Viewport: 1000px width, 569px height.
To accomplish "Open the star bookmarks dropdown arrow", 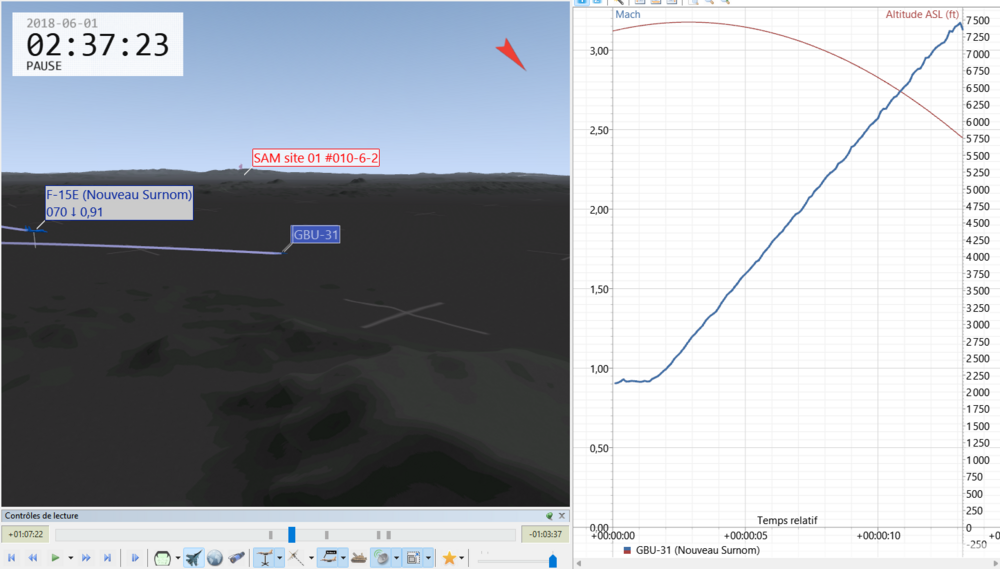I will pyautogui.click(x=462, y=558).
